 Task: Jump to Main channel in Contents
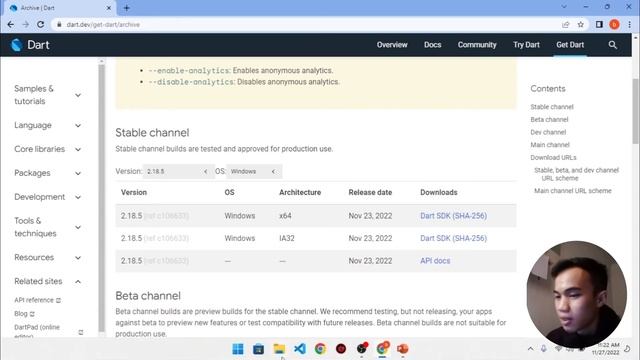(550, 145)
